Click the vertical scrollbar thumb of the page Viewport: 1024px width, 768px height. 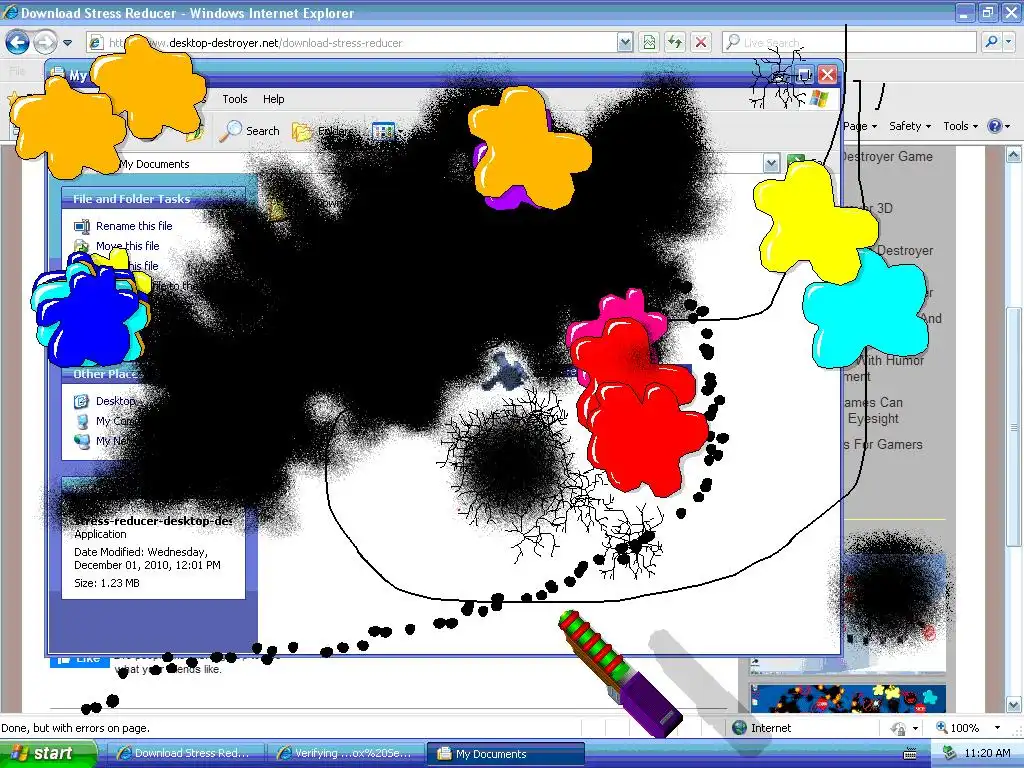tap(1014, 427)
